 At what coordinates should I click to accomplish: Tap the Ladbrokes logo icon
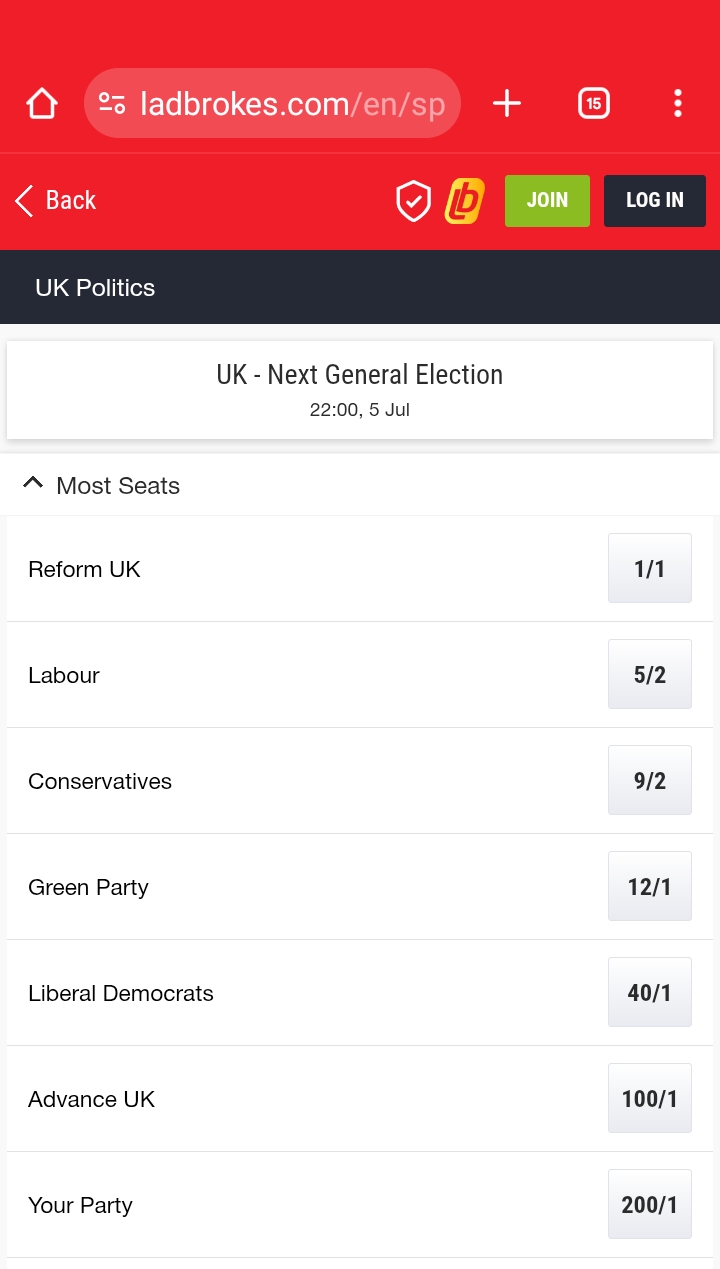(465, 201)
